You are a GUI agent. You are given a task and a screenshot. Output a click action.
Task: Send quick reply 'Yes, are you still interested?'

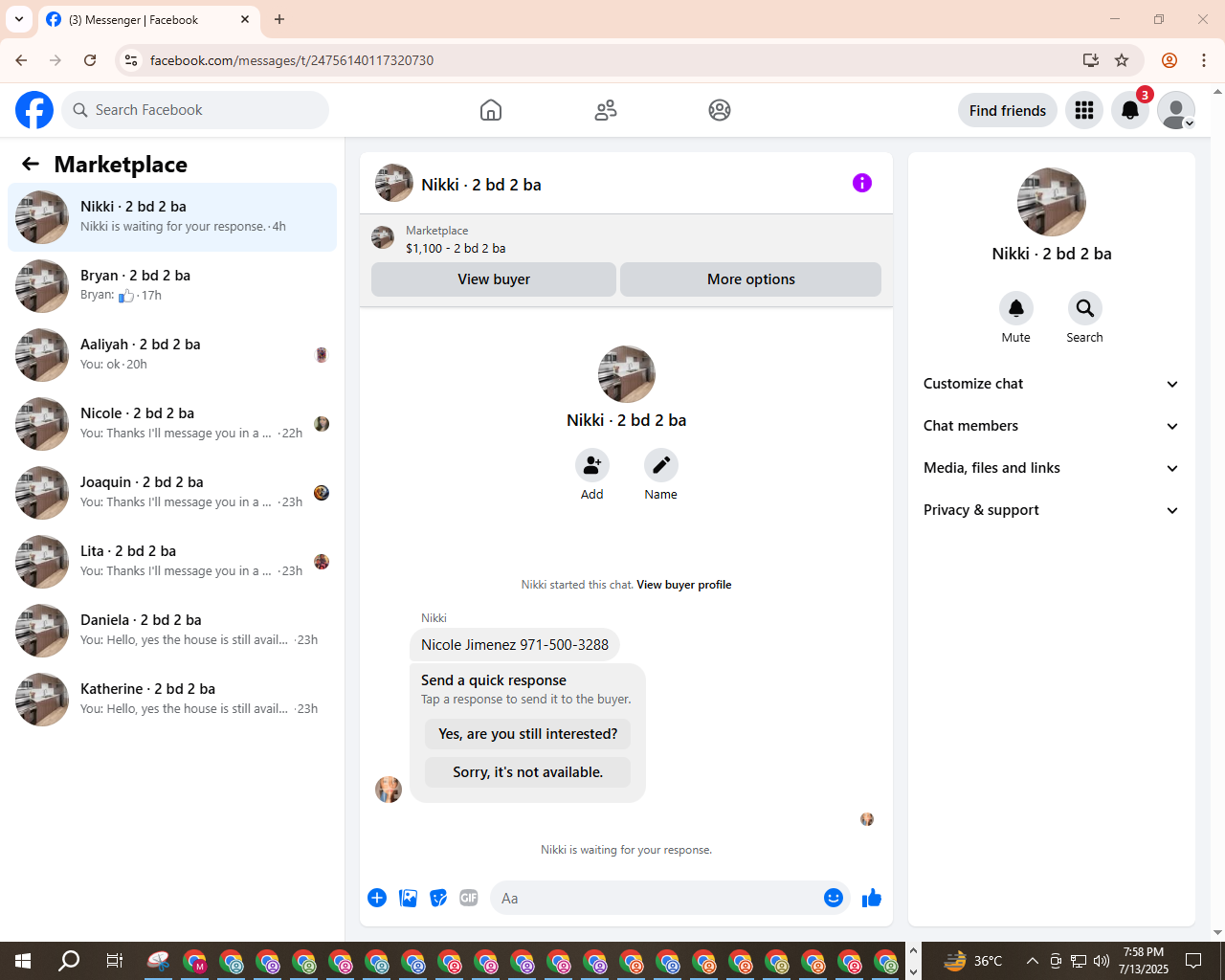[528, 734]
